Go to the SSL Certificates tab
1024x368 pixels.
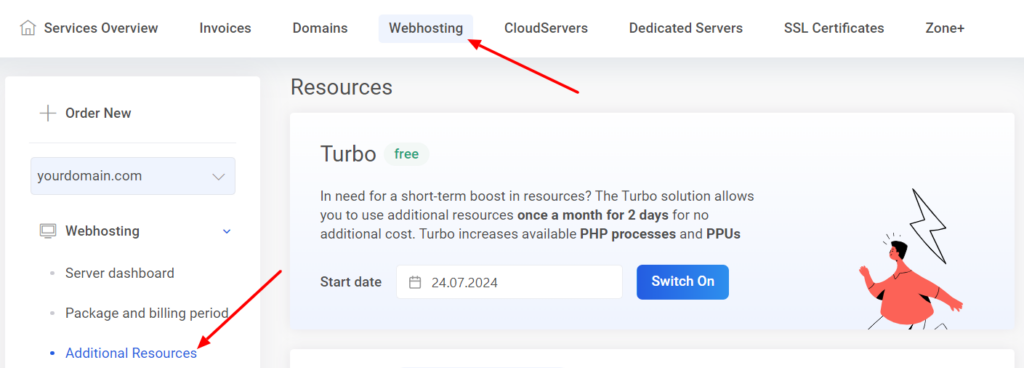coord(834,28)
